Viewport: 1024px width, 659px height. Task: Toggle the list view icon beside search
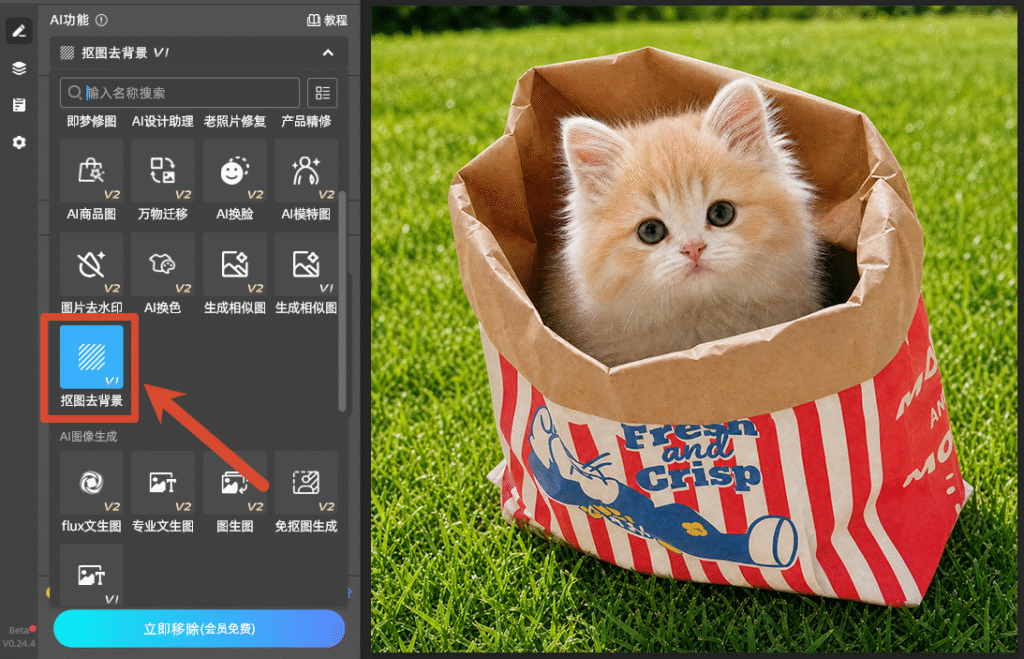point(323,93)
